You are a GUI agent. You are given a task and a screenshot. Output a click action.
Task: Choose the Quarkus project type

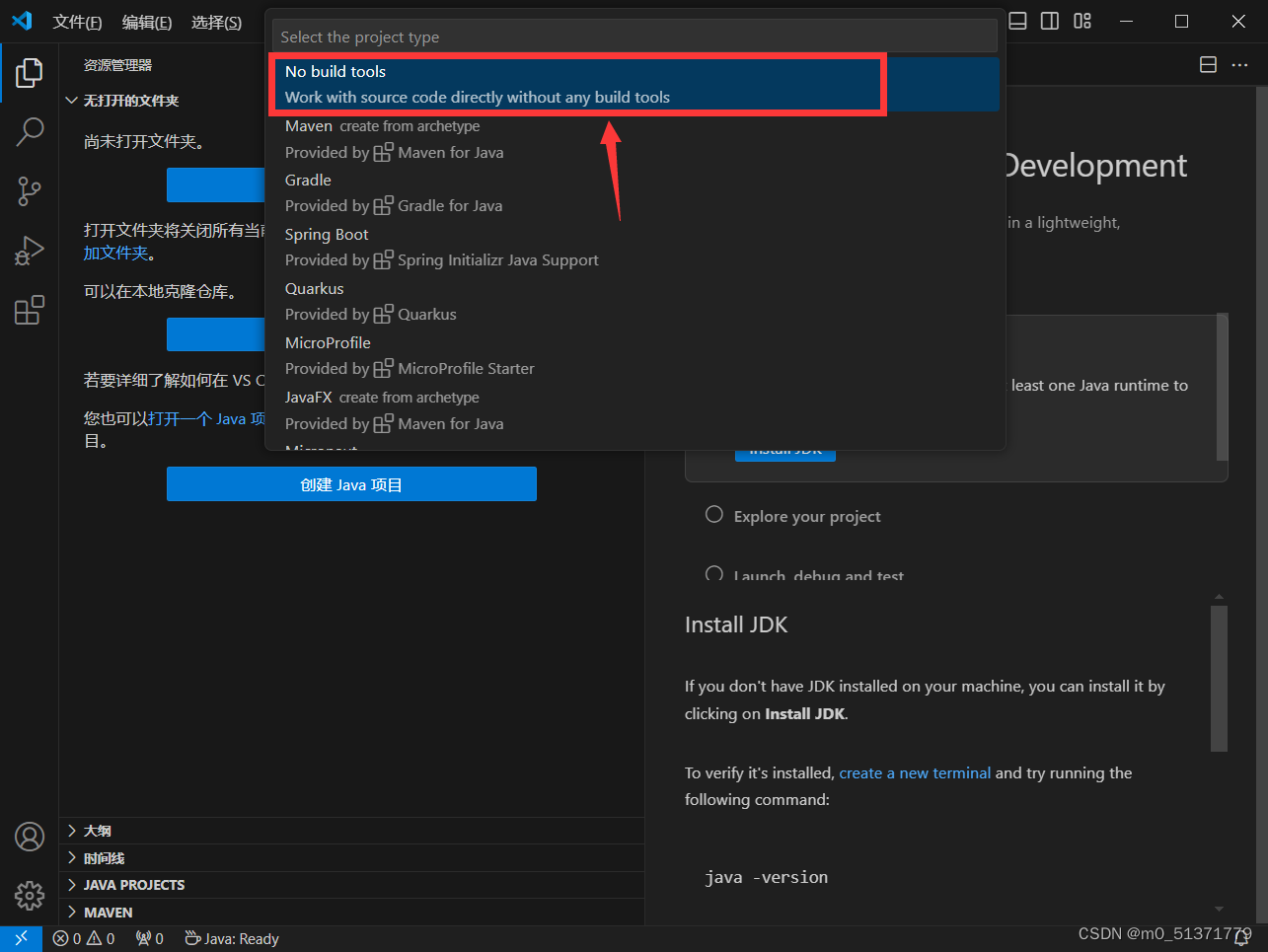635,302
